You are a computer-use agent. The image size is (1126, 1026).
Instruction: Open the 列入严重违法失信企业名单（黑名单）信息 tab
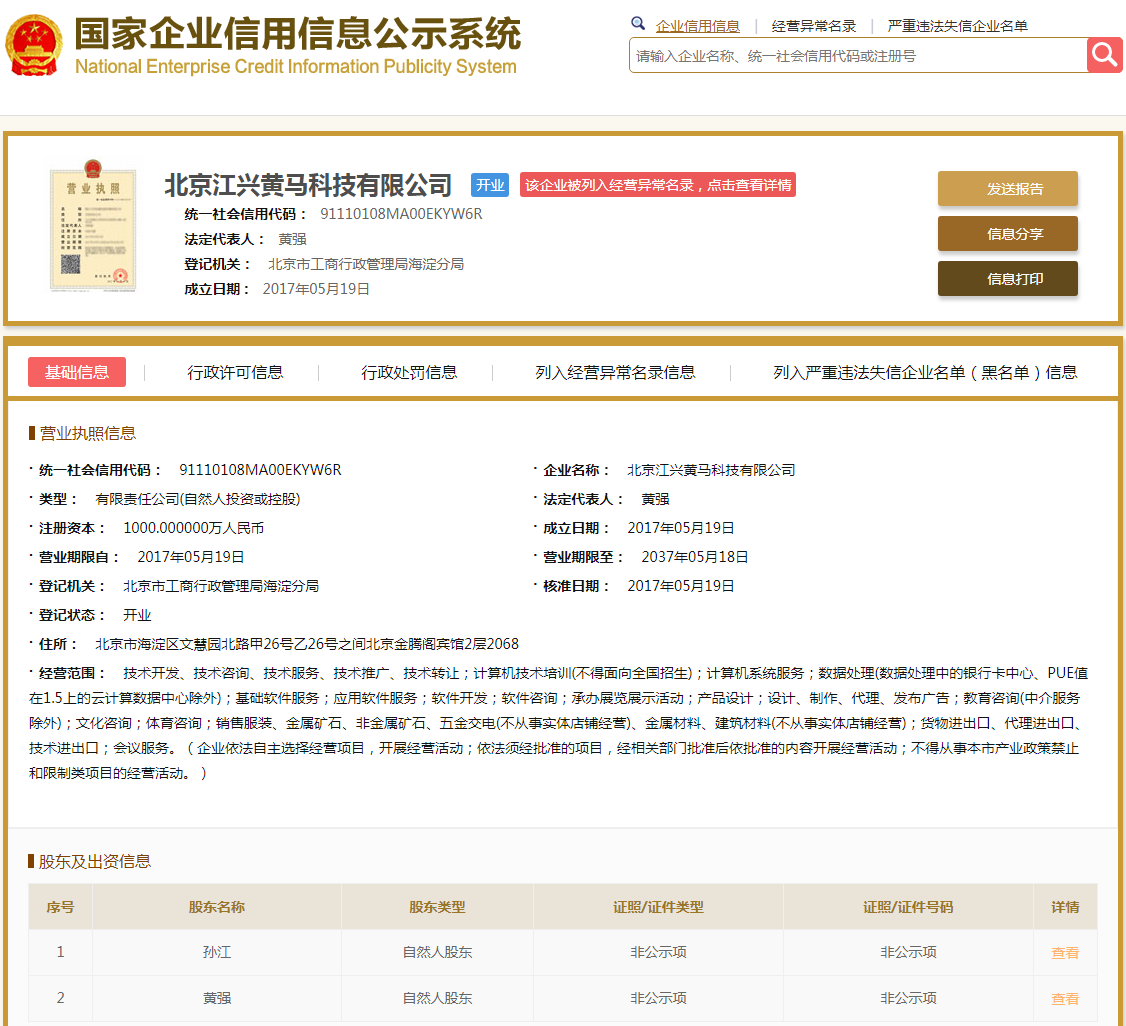click(924, 372)
